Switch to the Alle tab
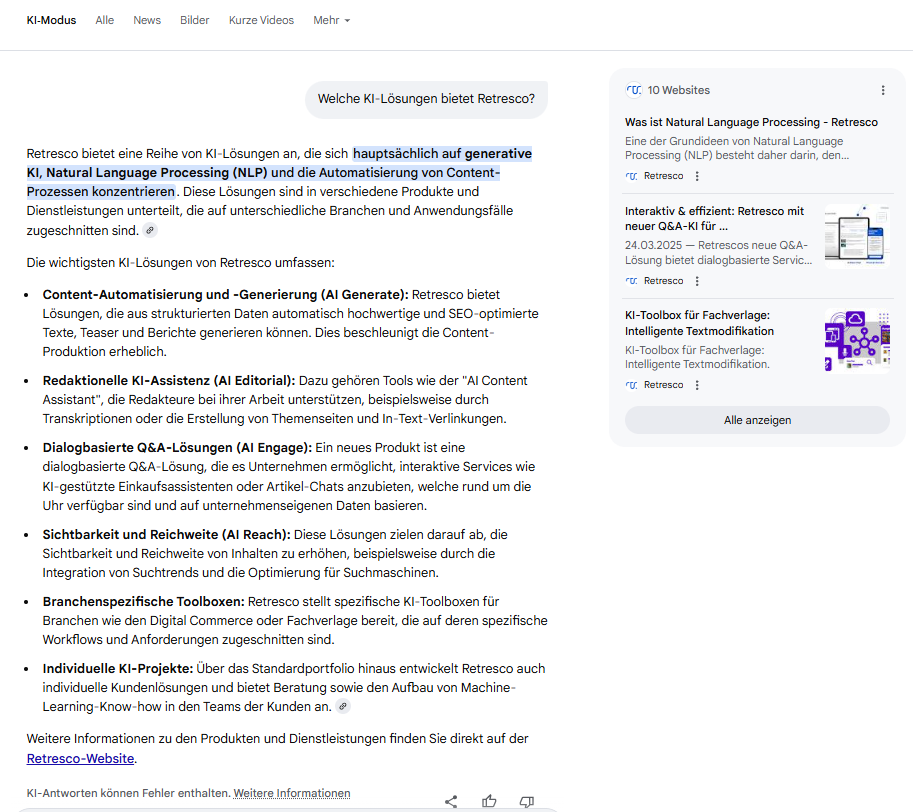Screen dimensions: 913x812 click(x=104, y=19)
